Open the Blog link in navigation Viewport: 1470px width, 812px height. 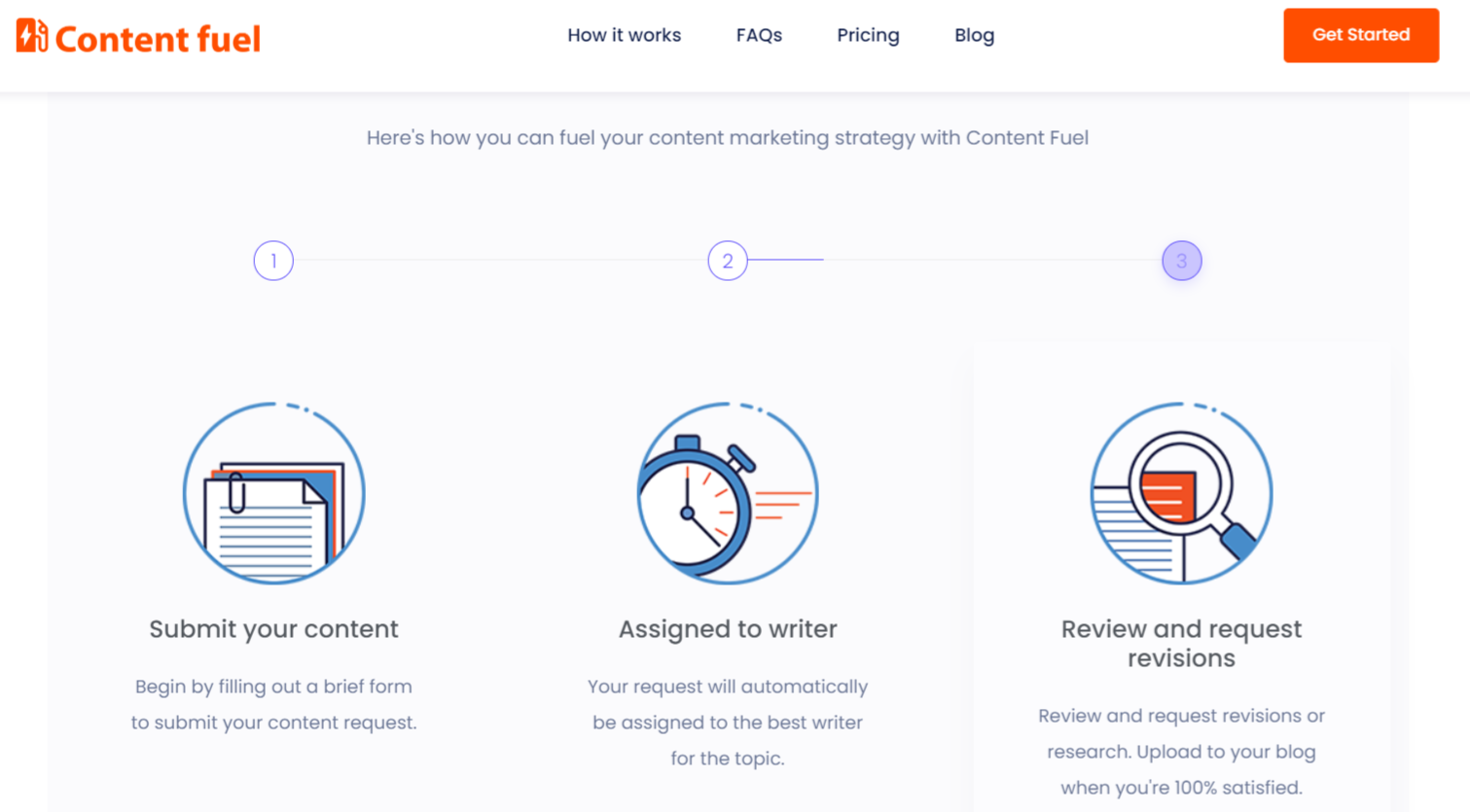(x=974, y=36)
